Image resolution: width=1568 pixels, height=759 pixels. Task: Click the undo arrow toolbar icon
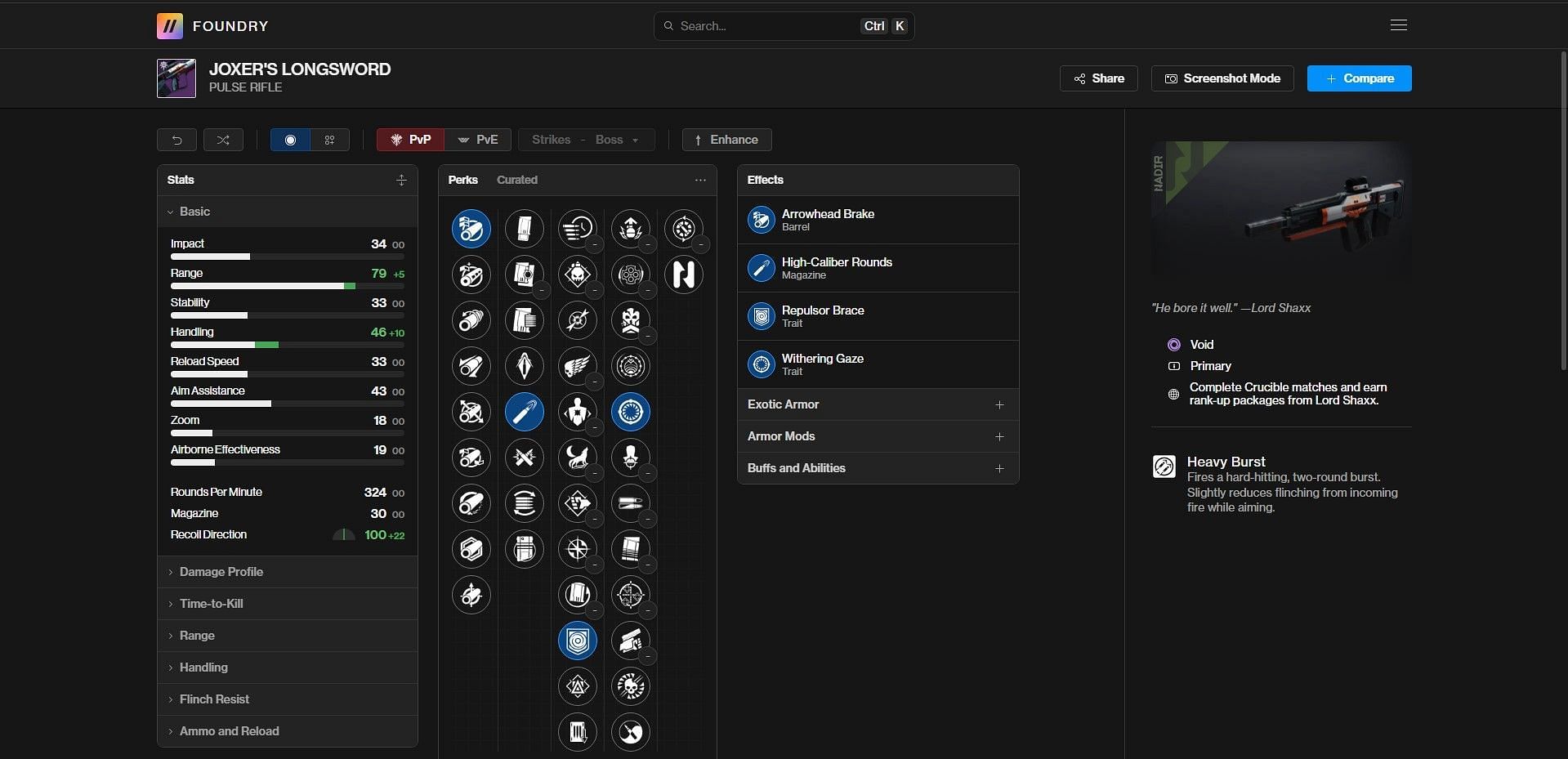(176, 140)
